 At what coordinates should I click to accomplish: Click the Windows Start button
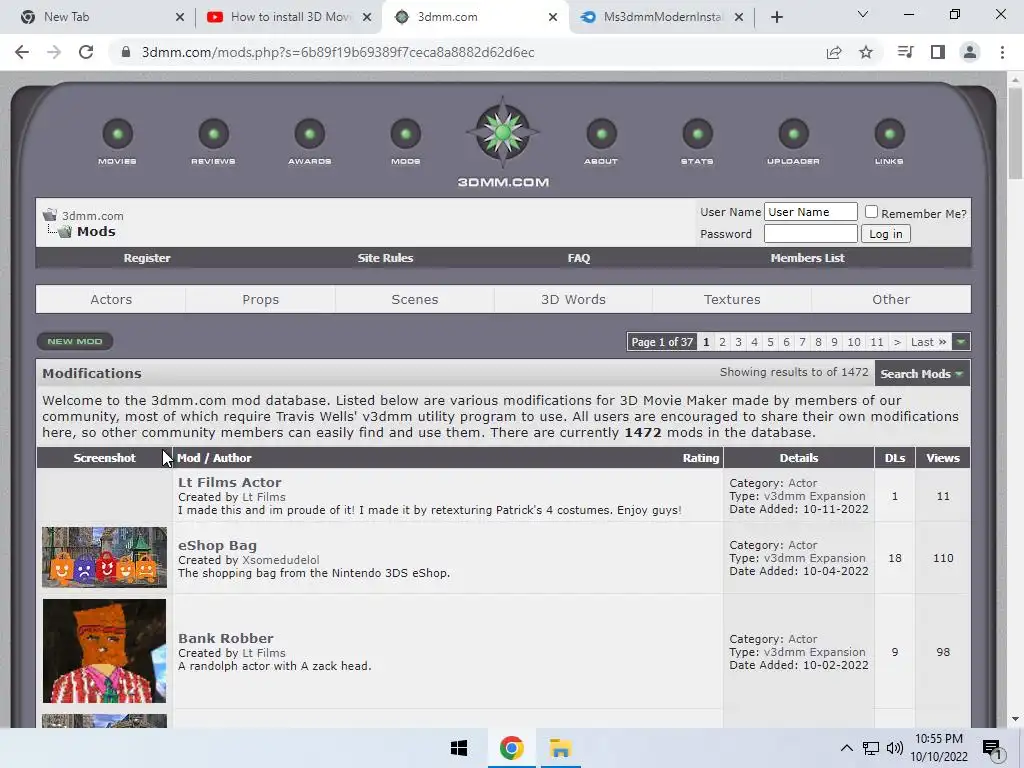coord(459,748)
